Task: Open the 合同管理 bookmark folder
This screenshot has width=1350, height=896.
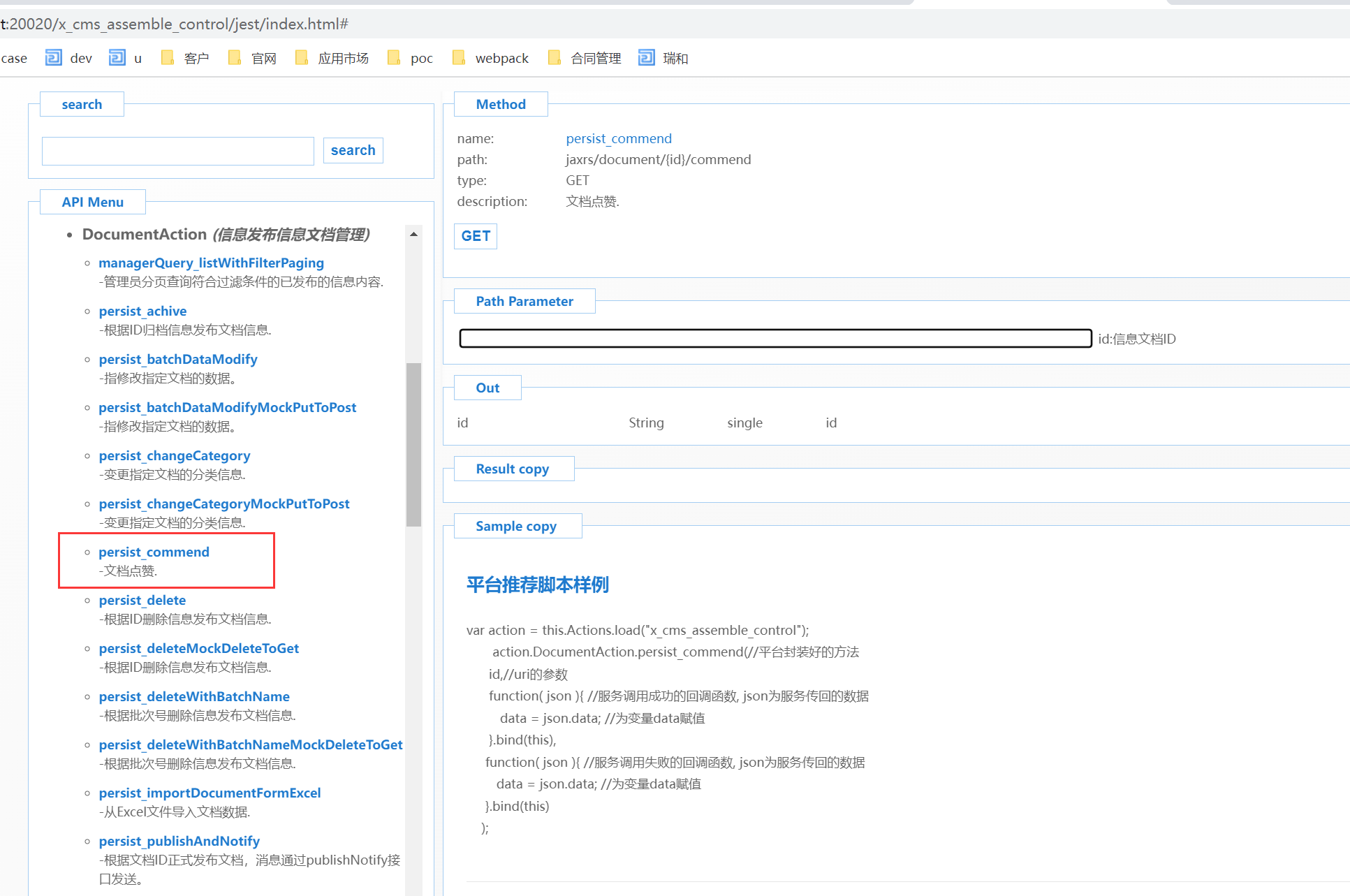Action: (x=555, y=58)
